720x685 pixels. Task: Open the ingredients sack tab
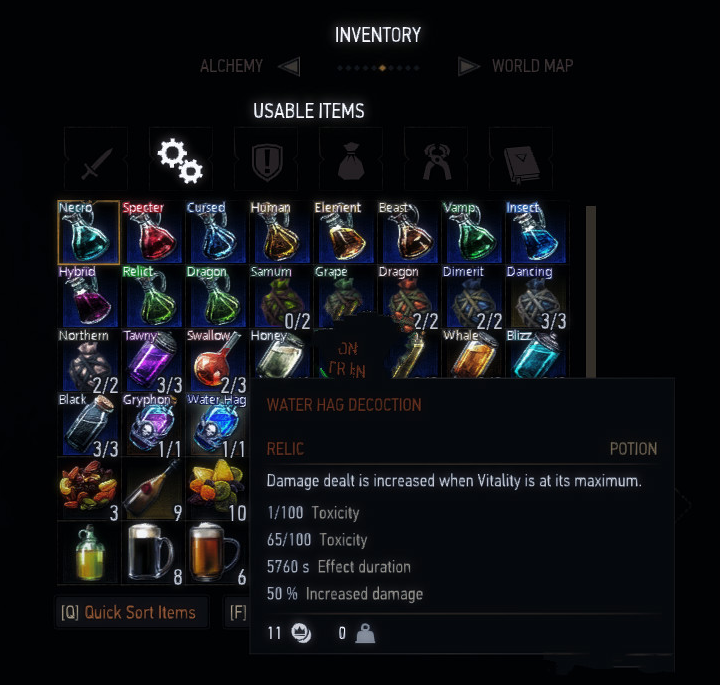[x=351, y=159]
